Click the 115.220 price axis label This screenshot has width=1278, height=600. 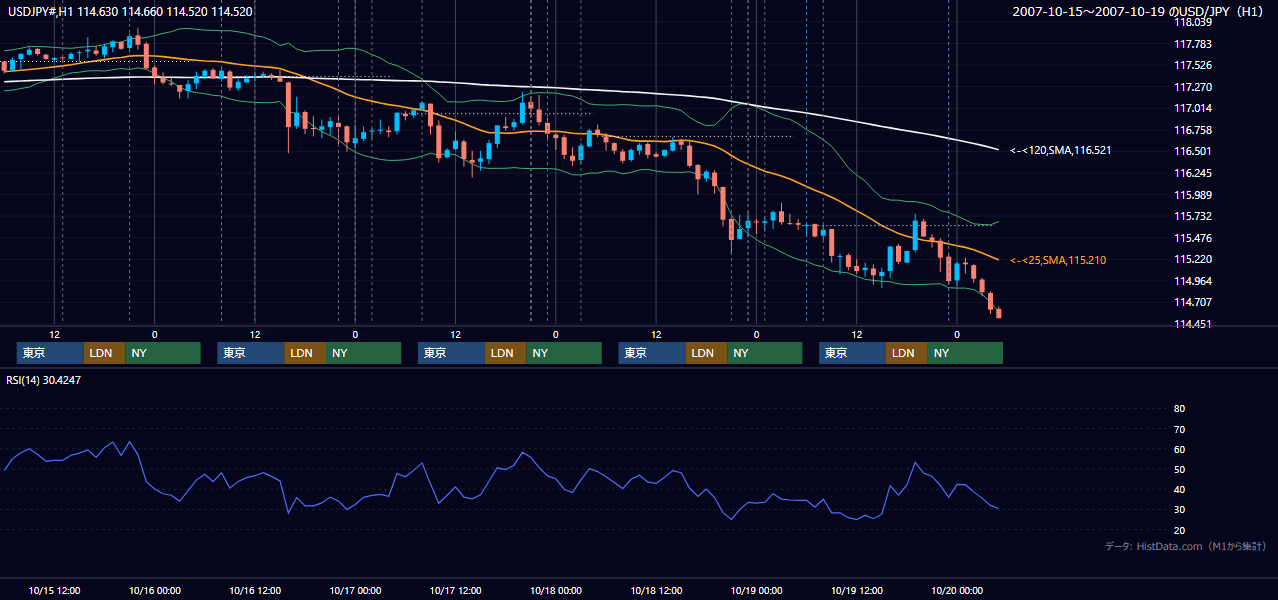pos(1192,259)
